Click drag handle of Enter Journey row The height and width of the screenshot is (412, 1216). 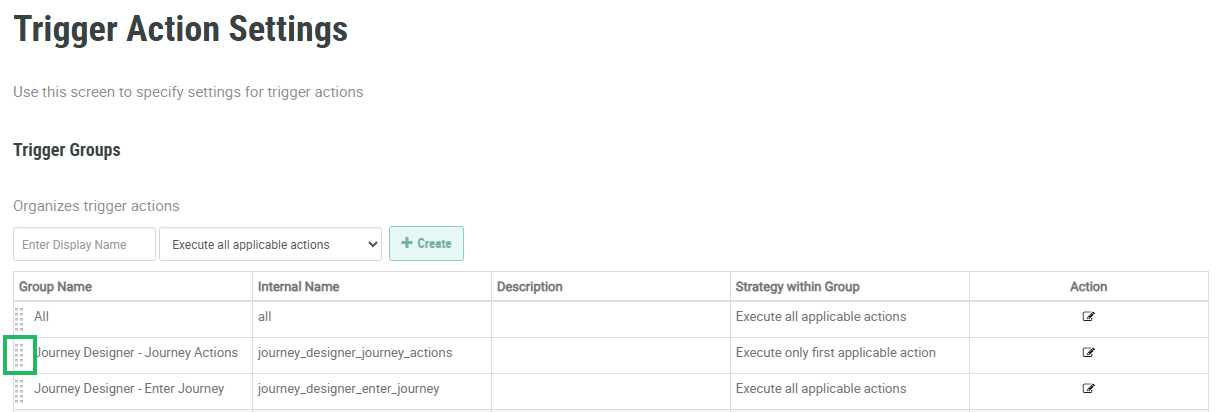point(19,391)
